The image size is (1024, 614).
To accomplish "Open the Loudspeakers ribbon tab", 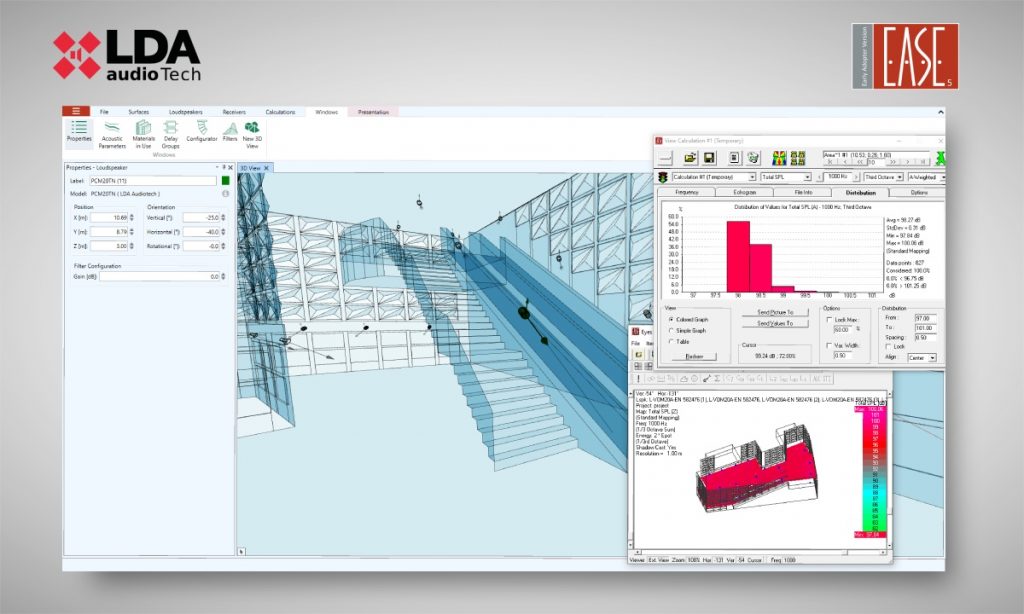I will [x=185, y=112].
